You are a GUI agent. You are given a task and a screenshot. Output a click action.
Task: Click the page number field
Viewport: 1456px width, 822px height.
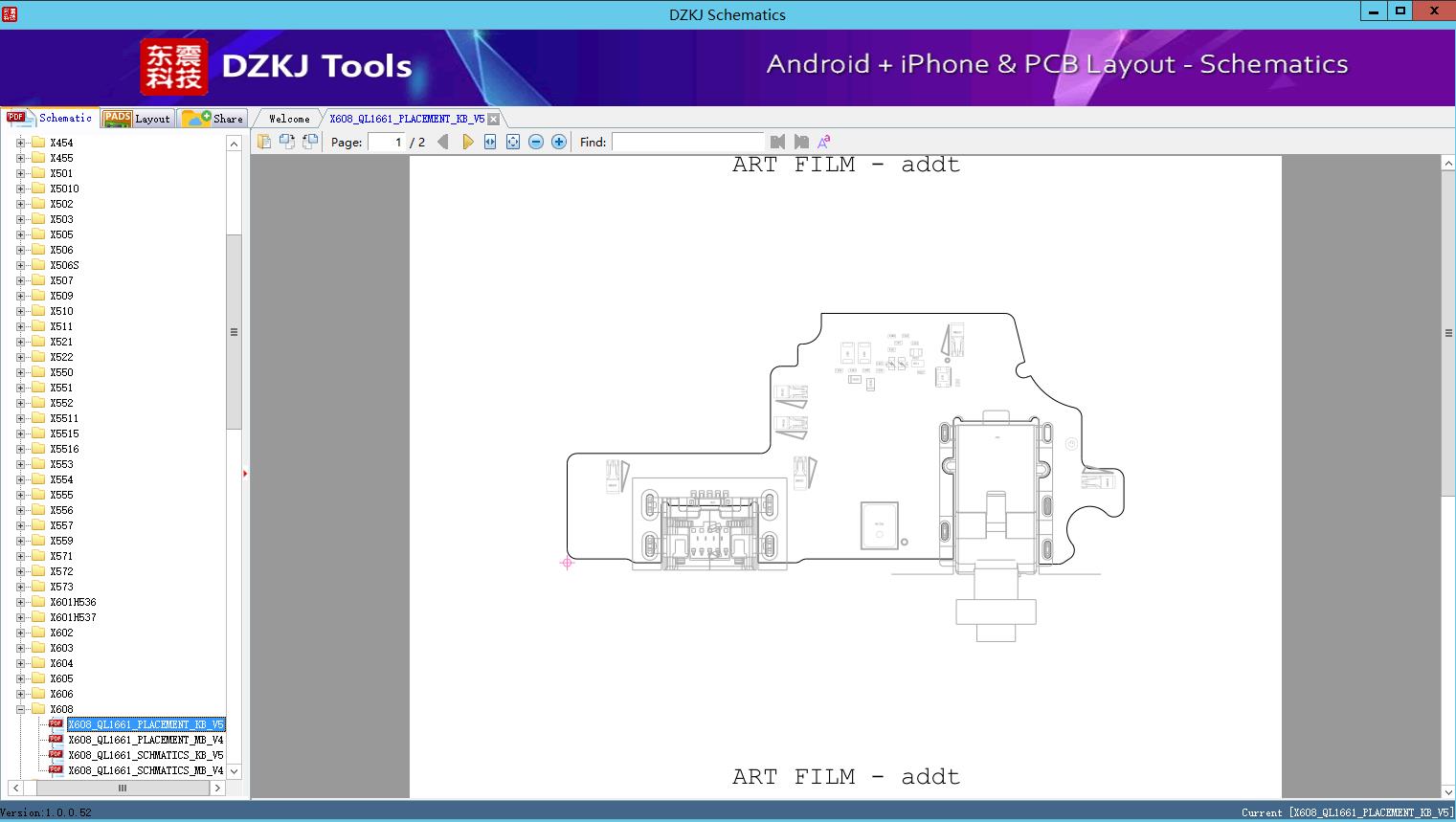[x=387, y=142]
